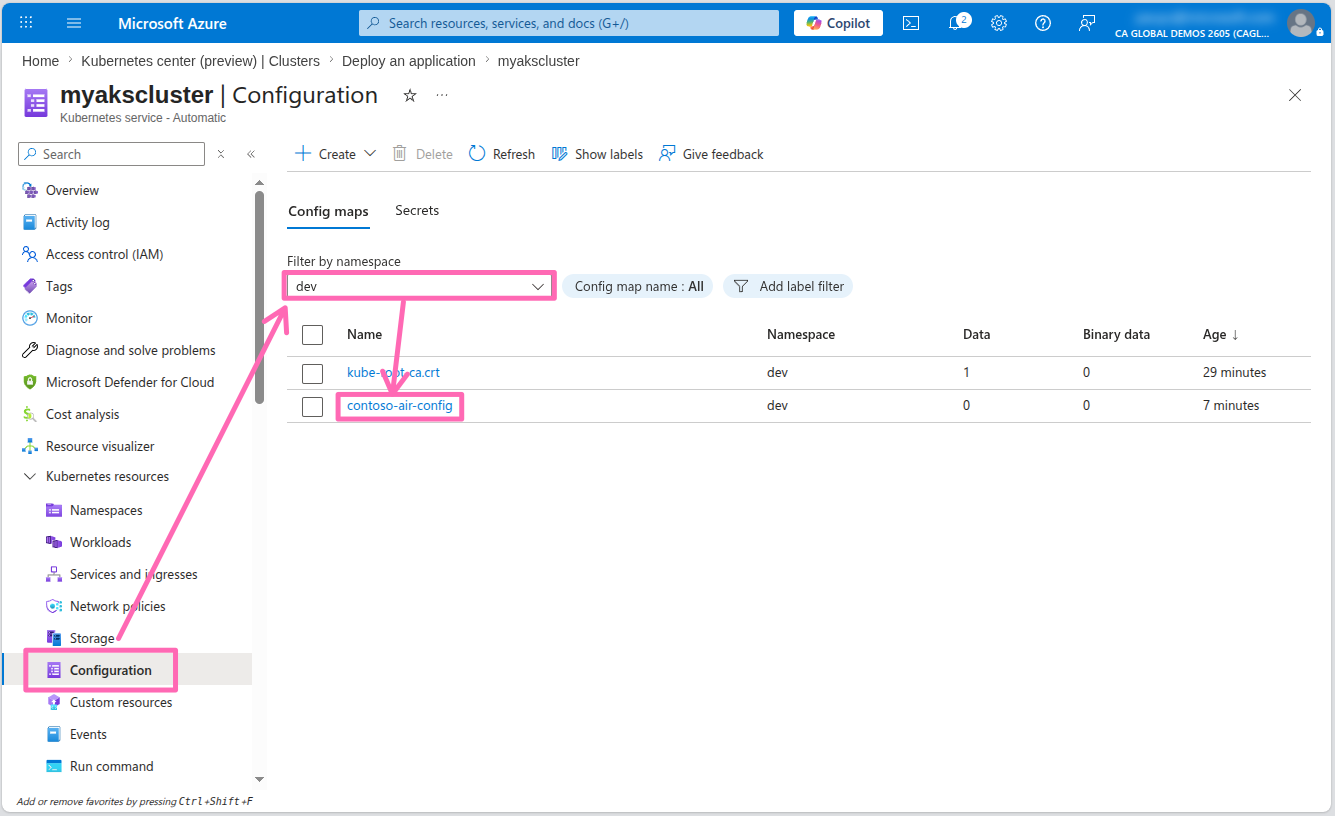Click the Tags icon in sidebar
Screen dimensions: 1335x816
[30, 286]
